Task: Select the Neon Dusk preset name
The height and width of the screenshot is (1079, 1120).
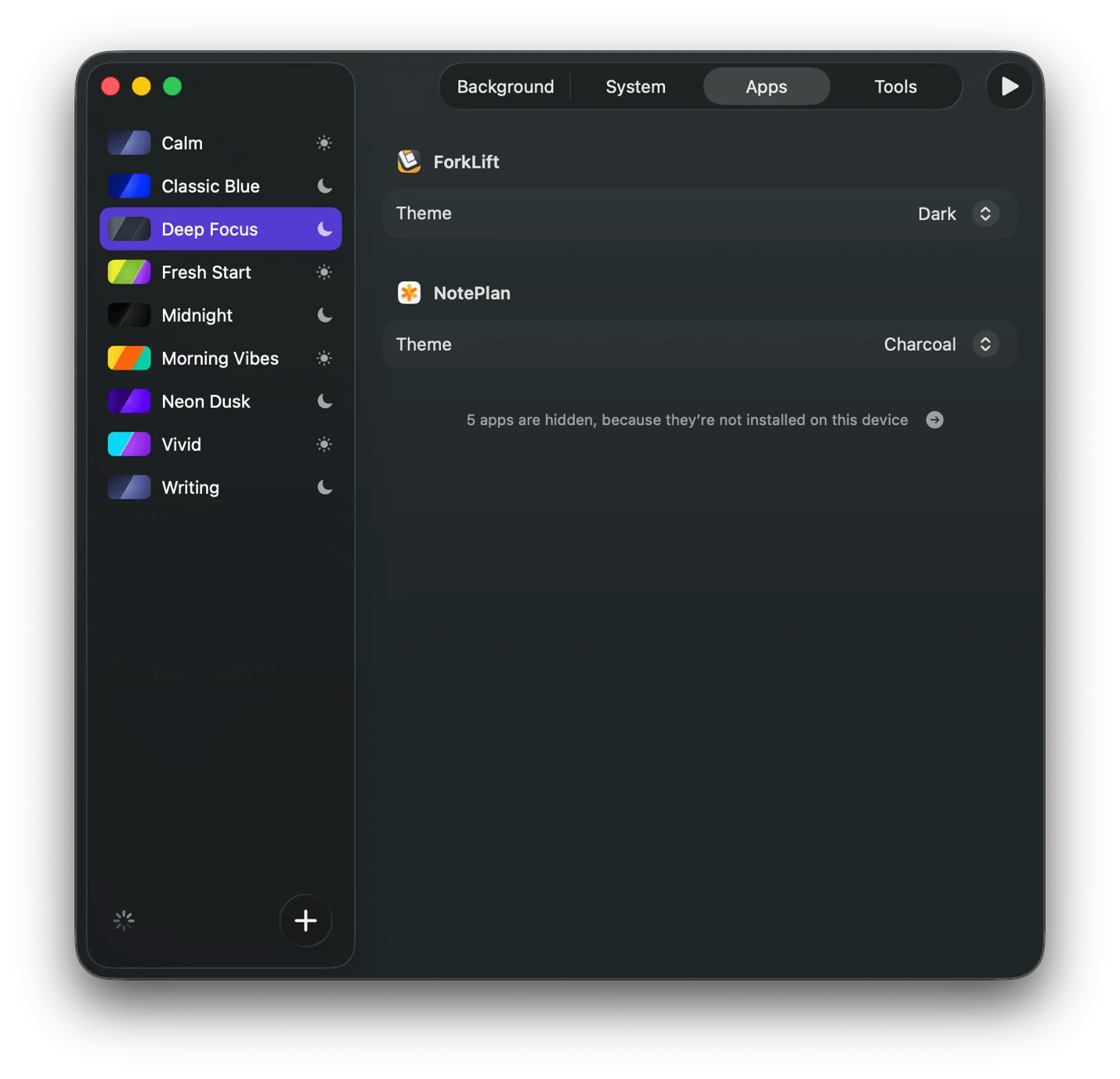Action: (205, 402)
